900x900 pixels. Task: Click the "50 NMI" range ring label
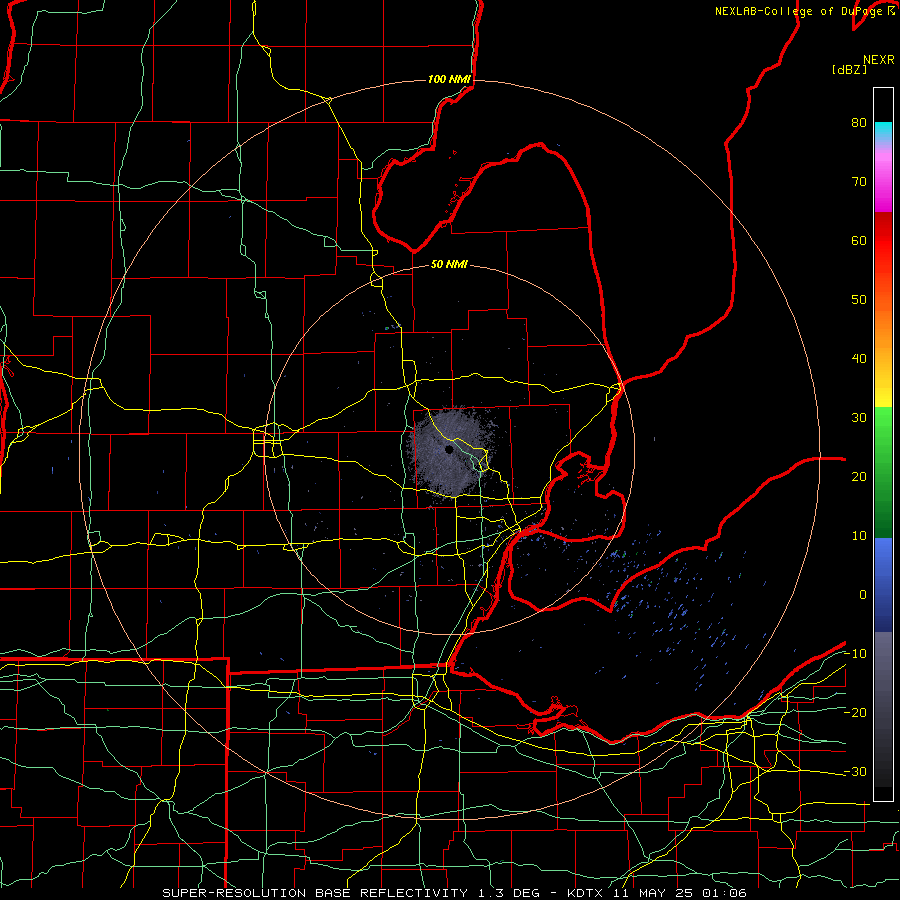coord(449,264)
